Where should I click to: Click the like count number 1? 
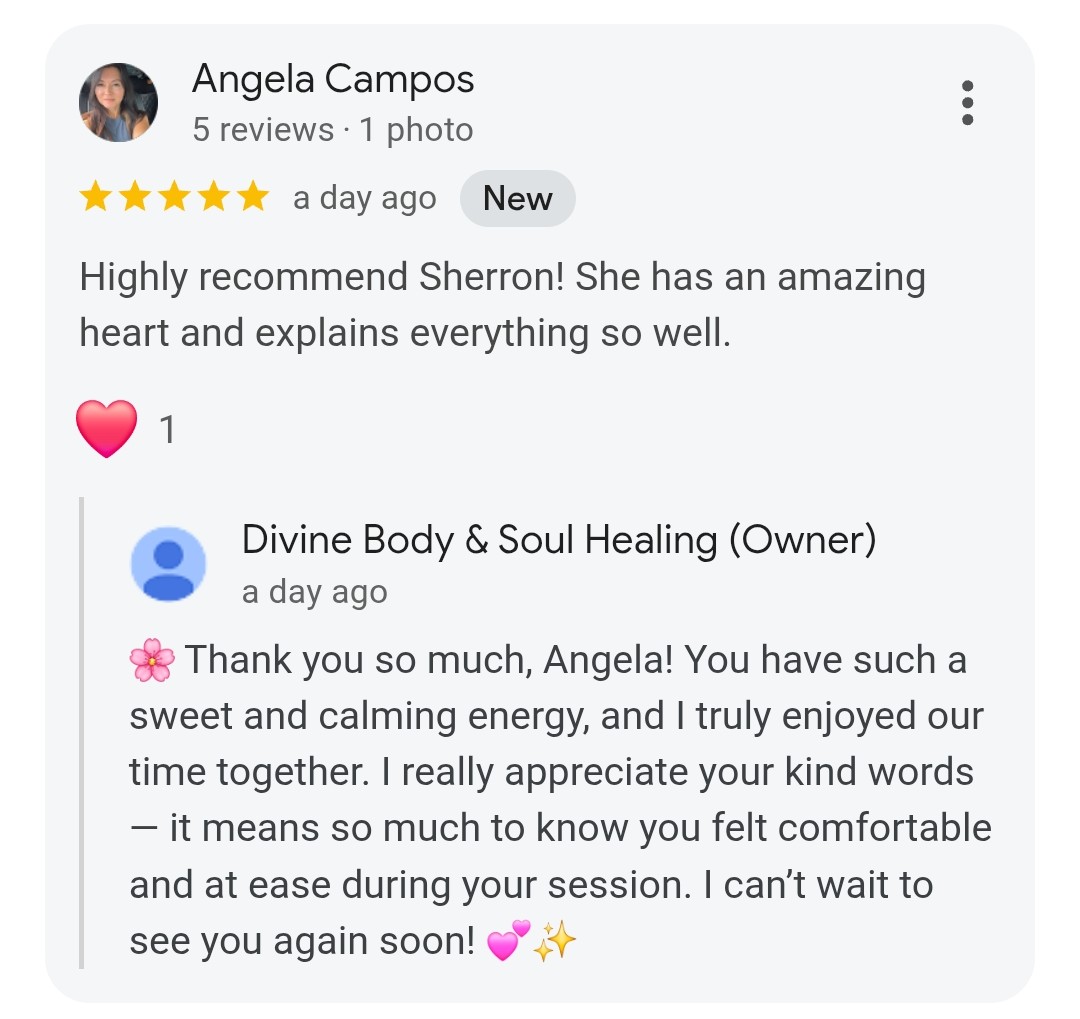click(x=167, y=430)
